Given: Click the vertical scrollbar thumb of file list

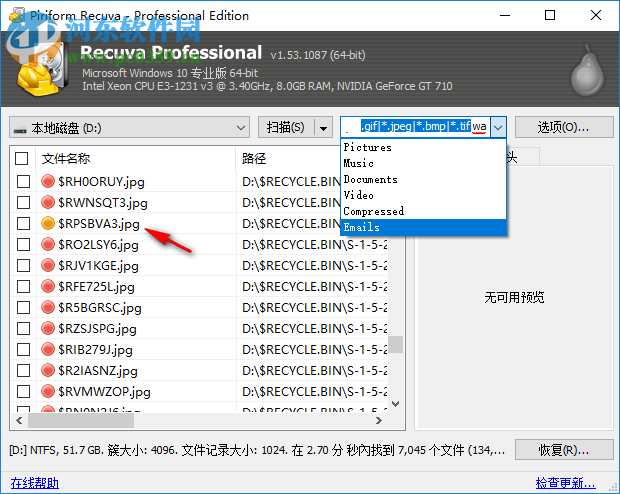Looking at the screenshot, I should click(x=395, y=344).
